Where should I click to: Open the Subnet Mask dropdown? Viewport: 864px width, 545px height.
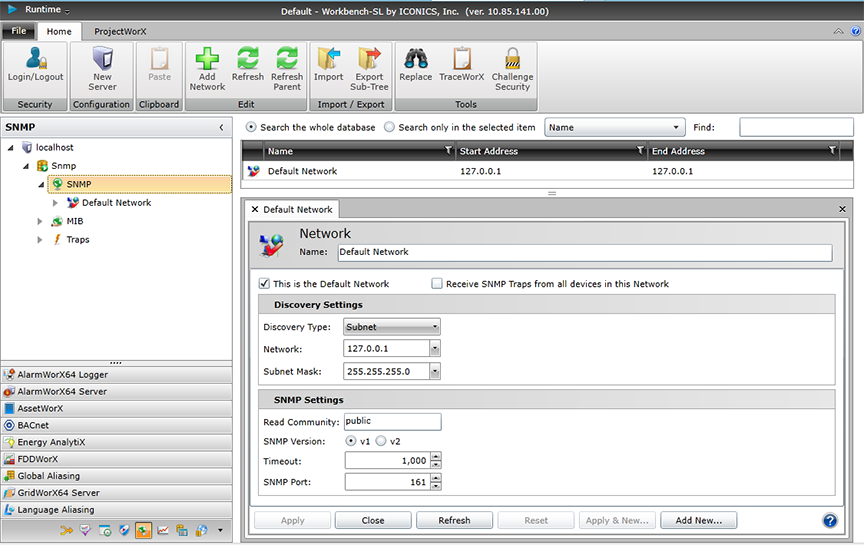pyautogui.click(x=435, y=371)
